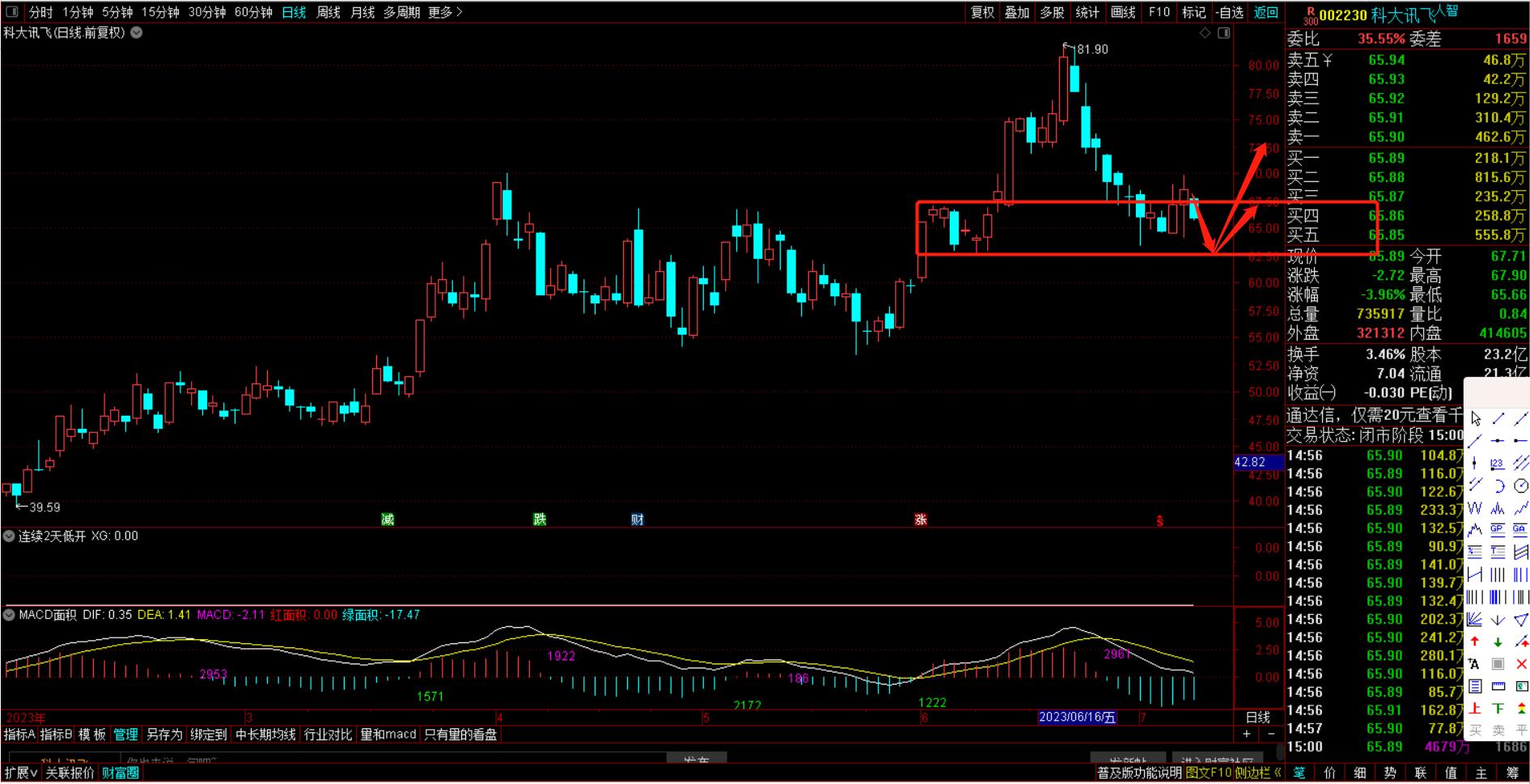Screen dimensions: 1530x784
Task: Switch to 分时 intraday view
Action: pyautogui.click(x=40, y=12)
